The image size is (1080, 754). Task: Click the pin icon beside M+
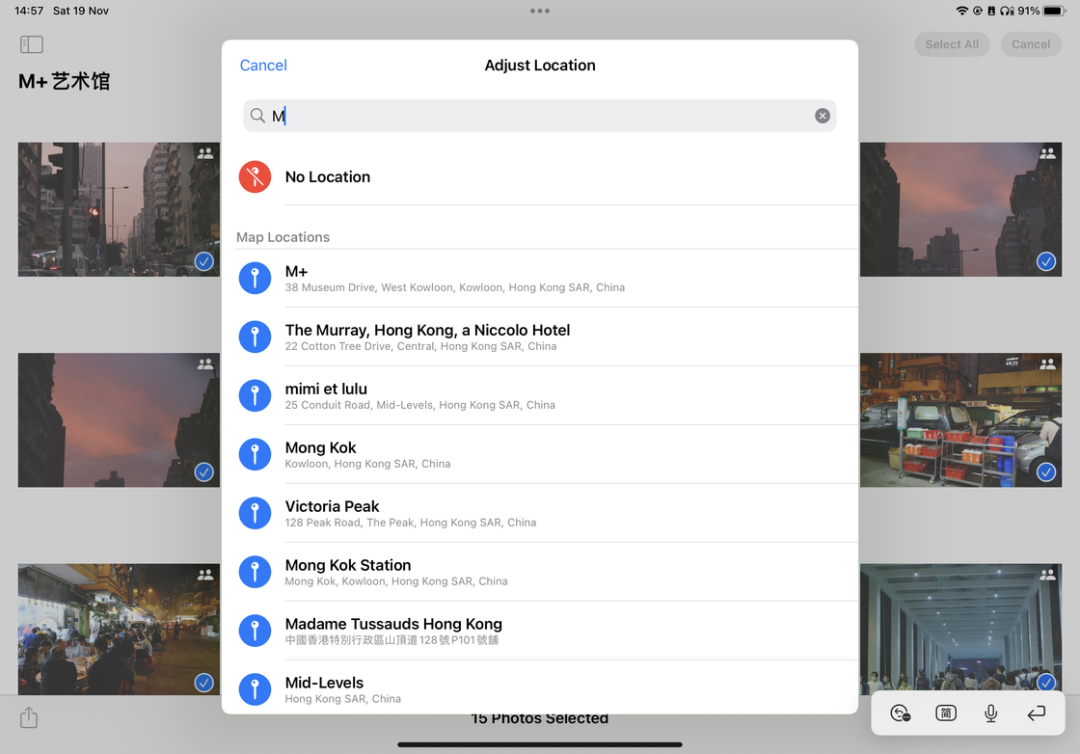[255, 278]
